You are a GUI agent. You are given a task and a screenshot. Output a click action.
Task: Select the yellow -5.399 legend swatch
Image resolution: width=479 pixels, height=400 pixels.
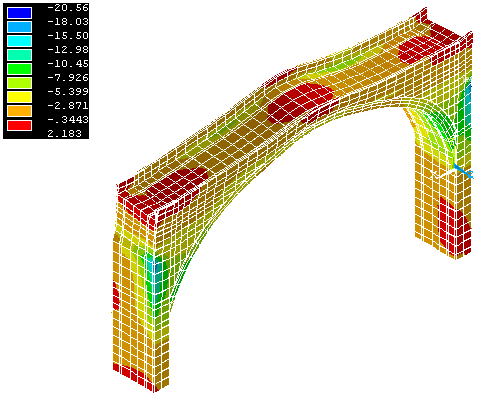tap(20, 97)
